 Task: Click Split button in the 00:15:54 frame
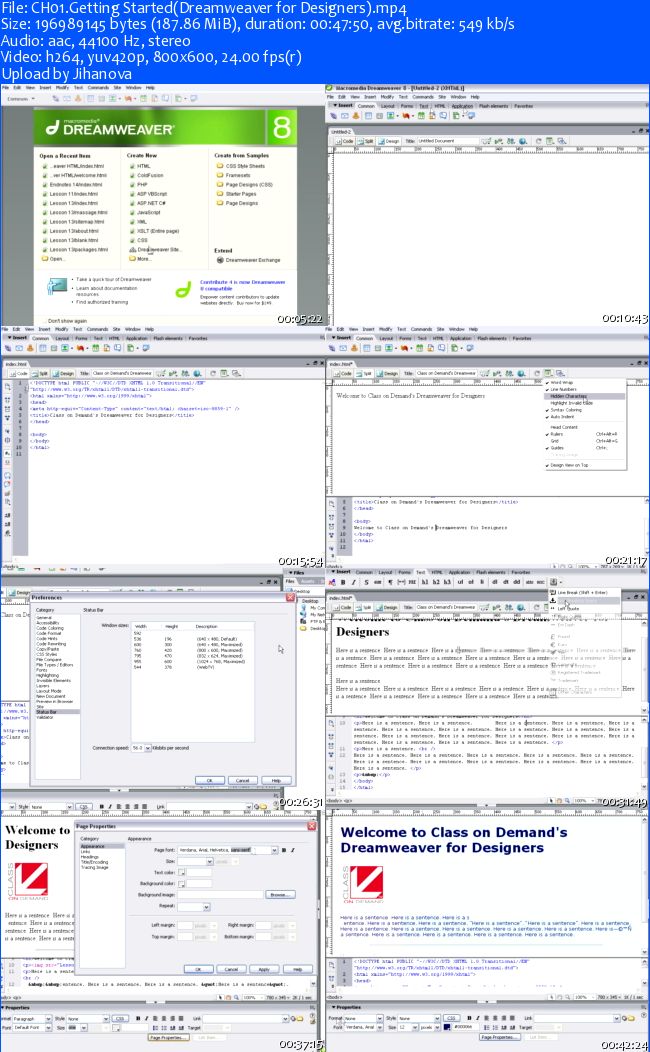pos(42,373)
